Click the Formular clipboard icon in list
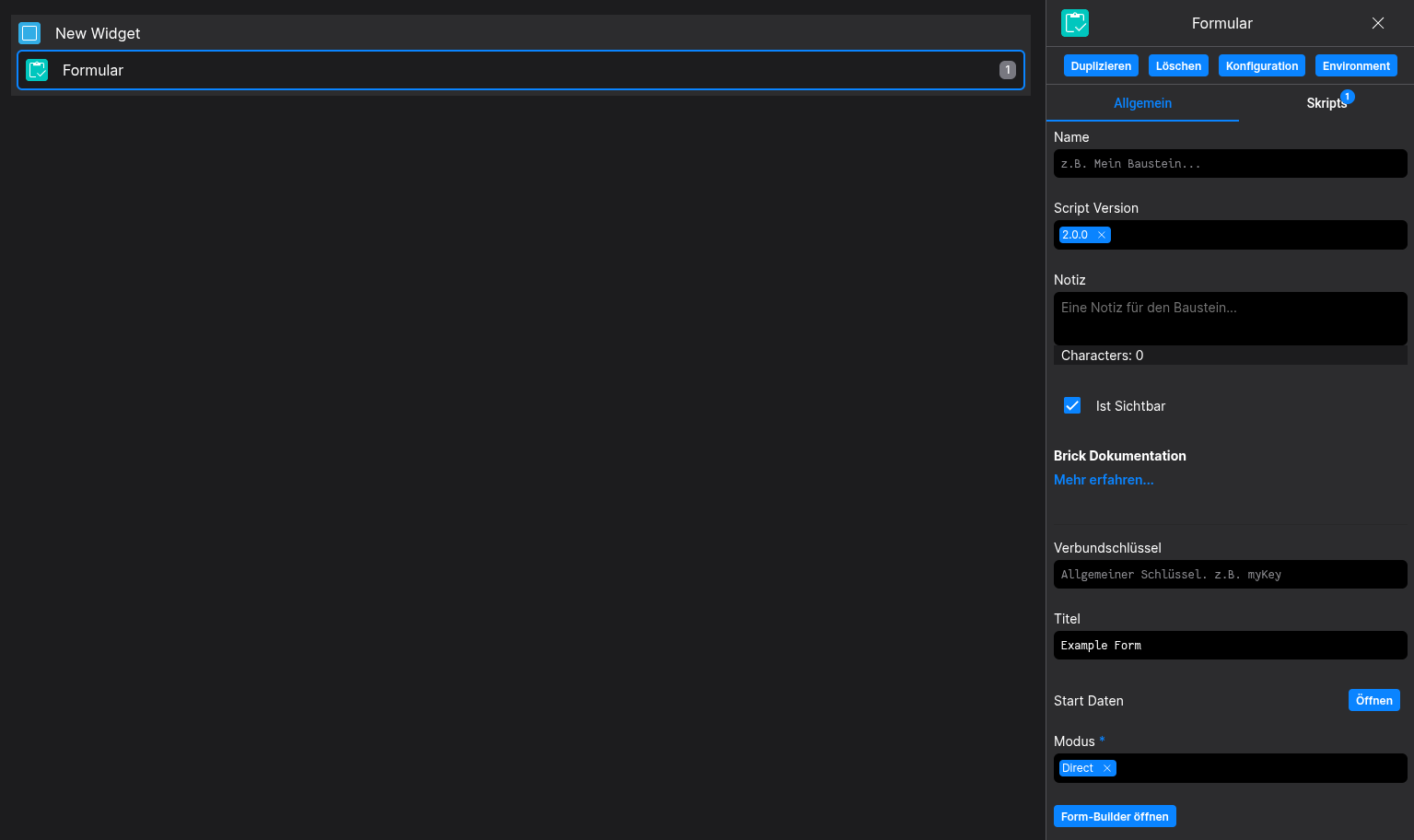This screenshot has width=1414, height=840. coord(37,70)
